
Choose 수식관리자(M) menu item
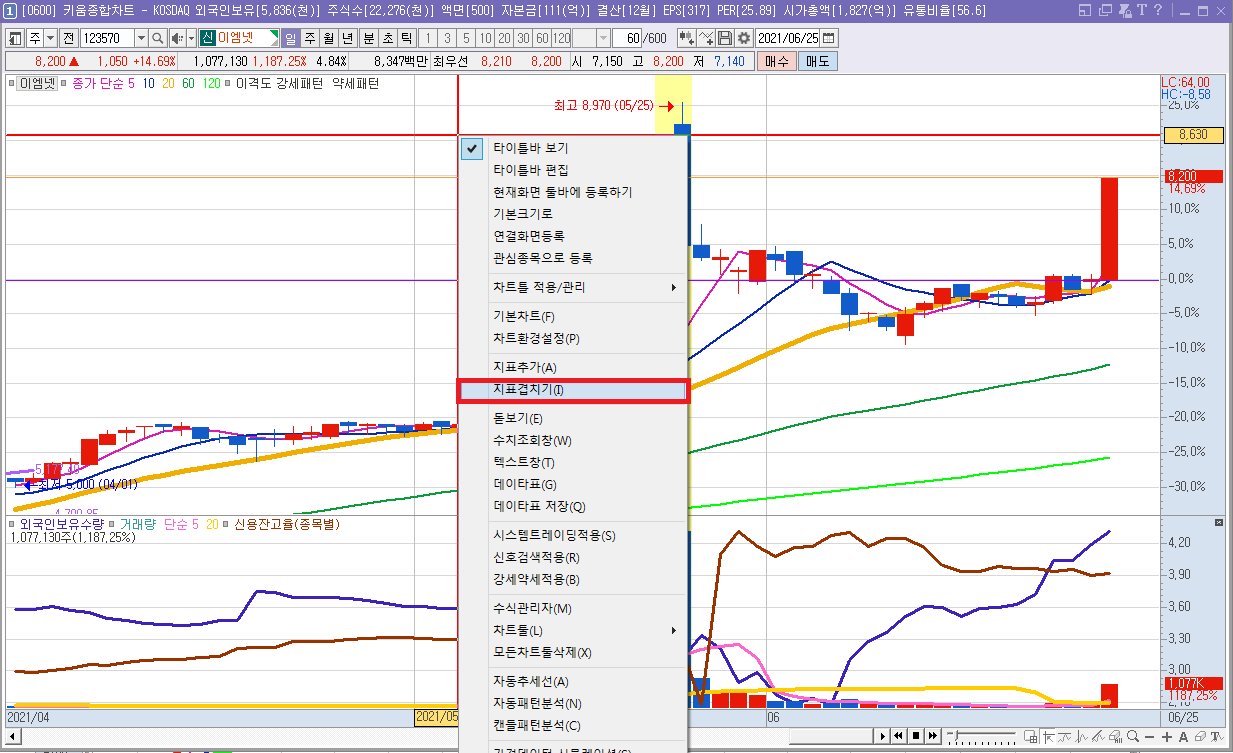573,609
